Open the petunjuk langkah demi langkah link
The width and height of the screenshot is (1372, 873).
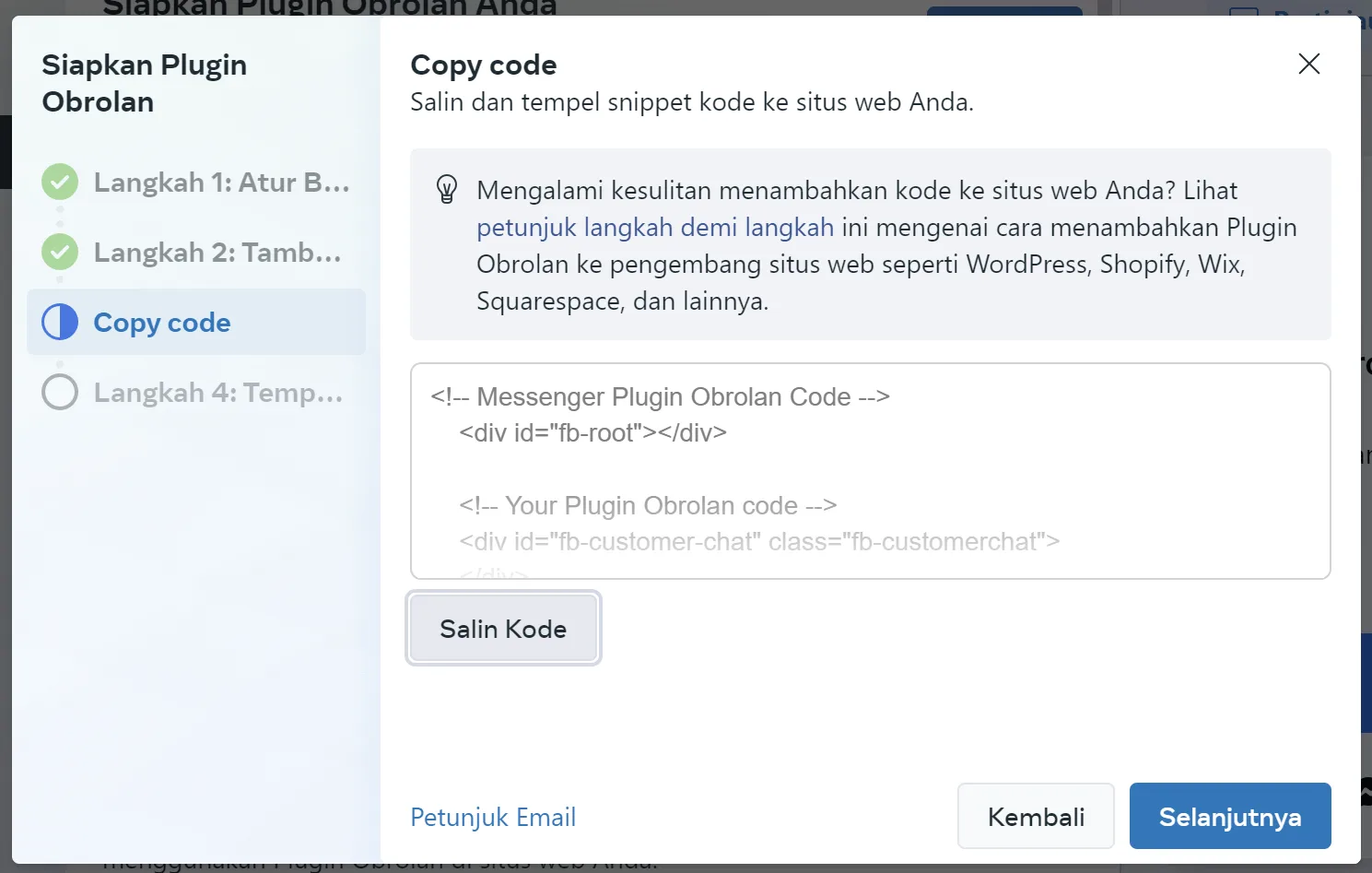[655, 227]
